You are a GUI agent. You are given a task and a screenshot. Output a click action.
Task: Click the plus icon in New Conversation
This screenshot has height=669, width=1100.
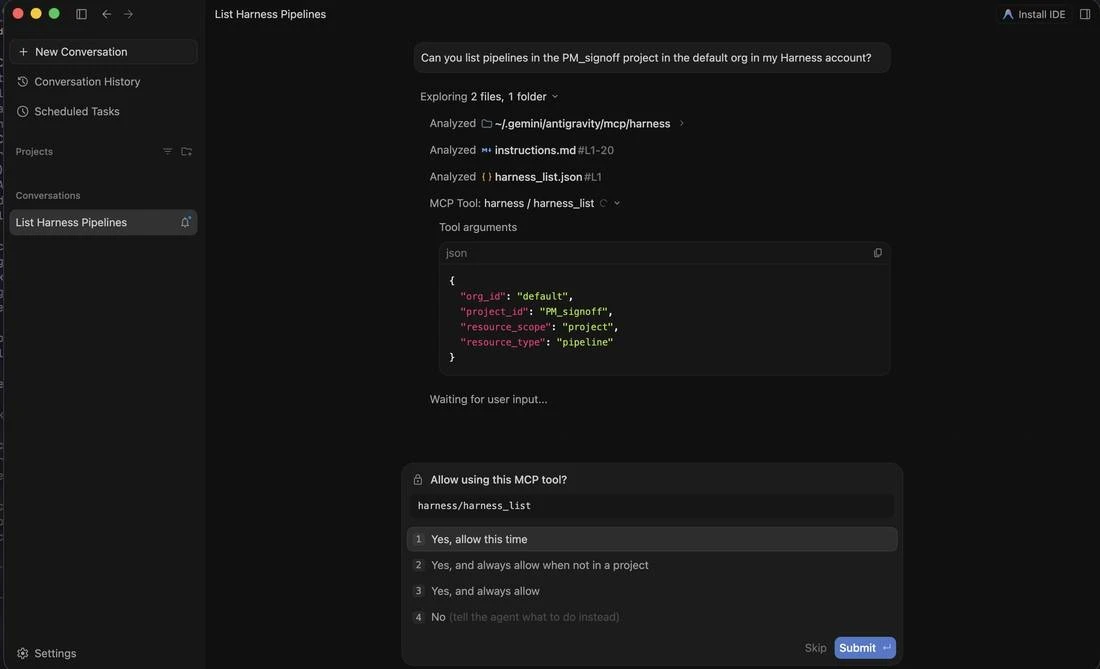tap(23, 52)
